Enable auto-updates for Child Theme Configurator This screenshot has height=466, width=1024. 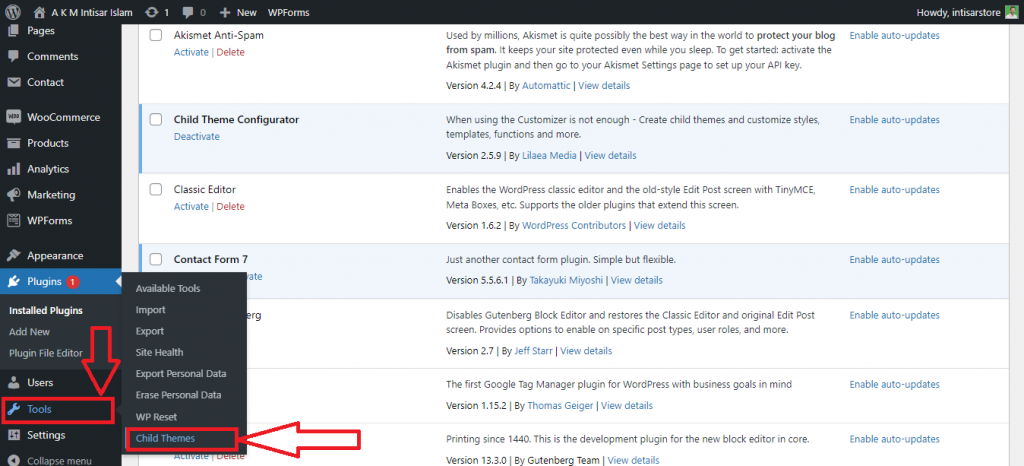pos(894,119)
